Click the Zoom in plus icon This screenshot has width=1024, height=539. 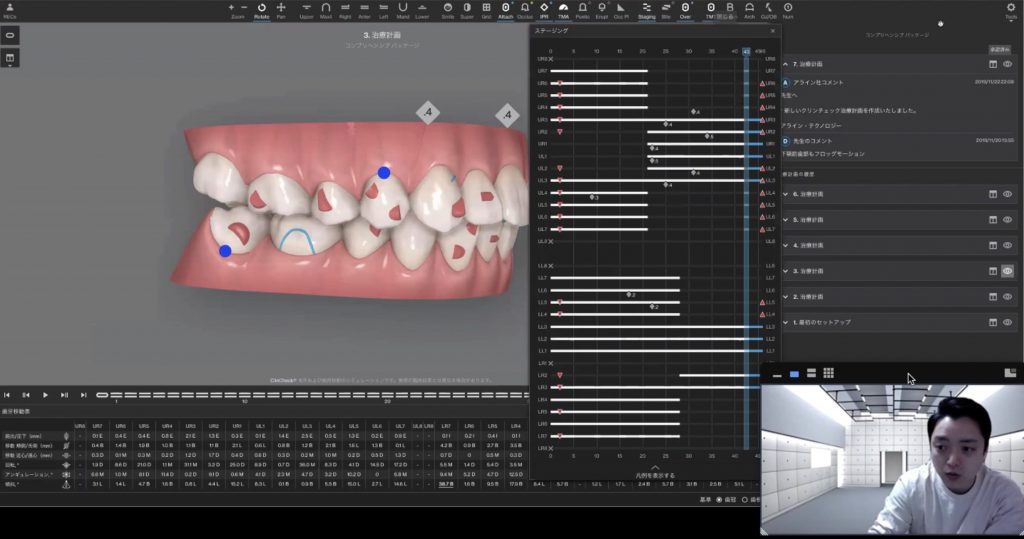pyautogui.click(x=231, y=7)
